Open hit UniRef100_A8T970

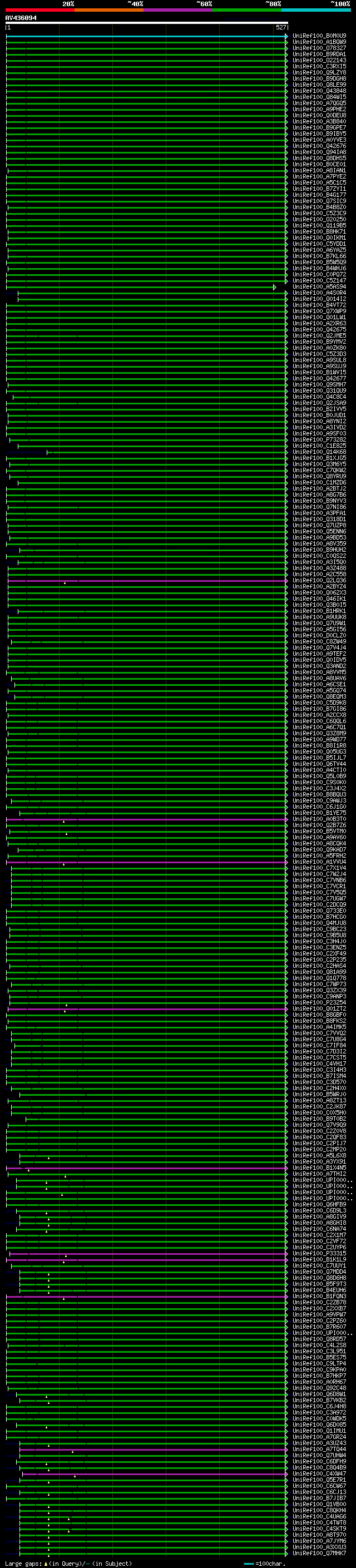tap(319, 1535)
